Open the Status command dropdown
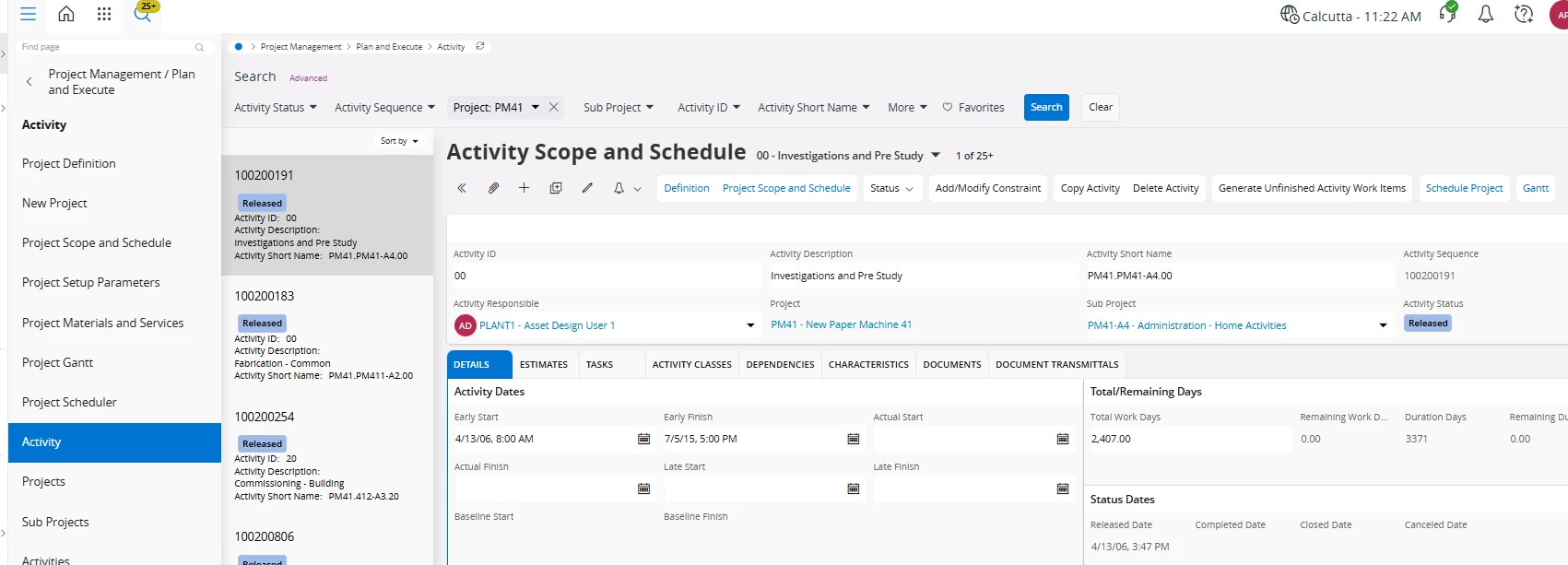This screenshot has height=565, width=1568. (x=892, y=188)
